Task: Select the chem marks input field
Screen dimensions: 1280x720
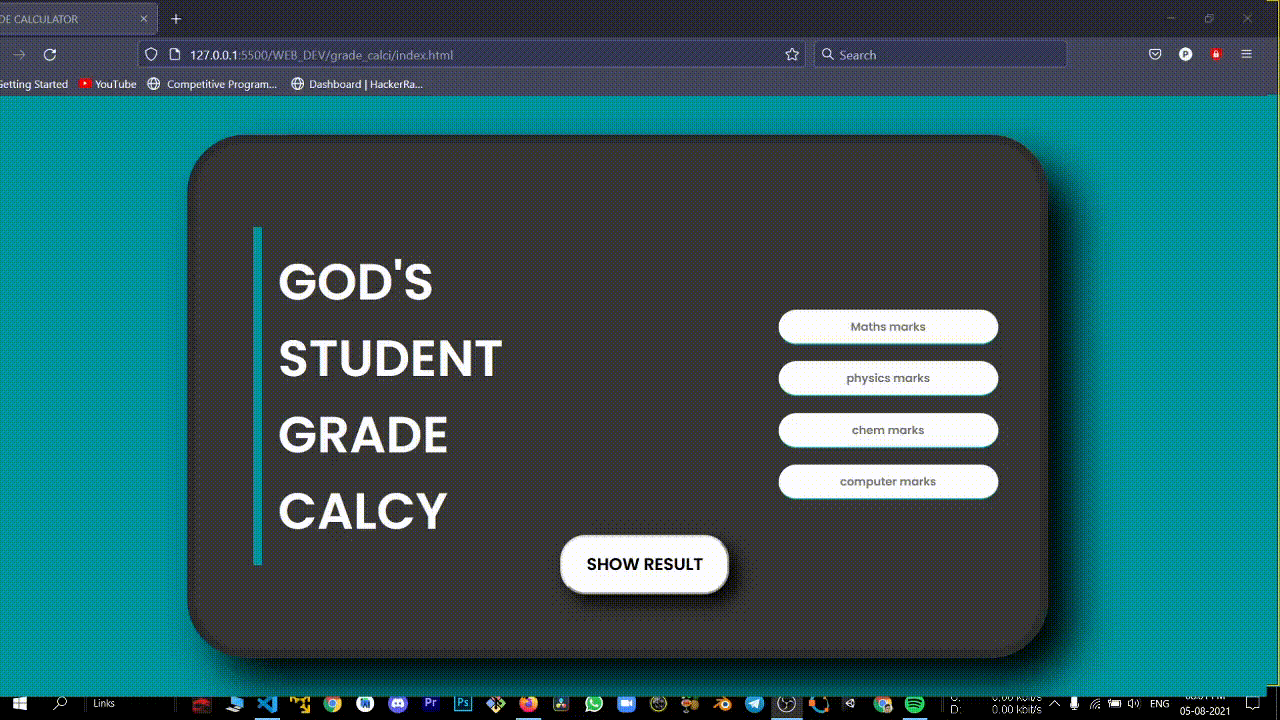Action: click(888, 430)
